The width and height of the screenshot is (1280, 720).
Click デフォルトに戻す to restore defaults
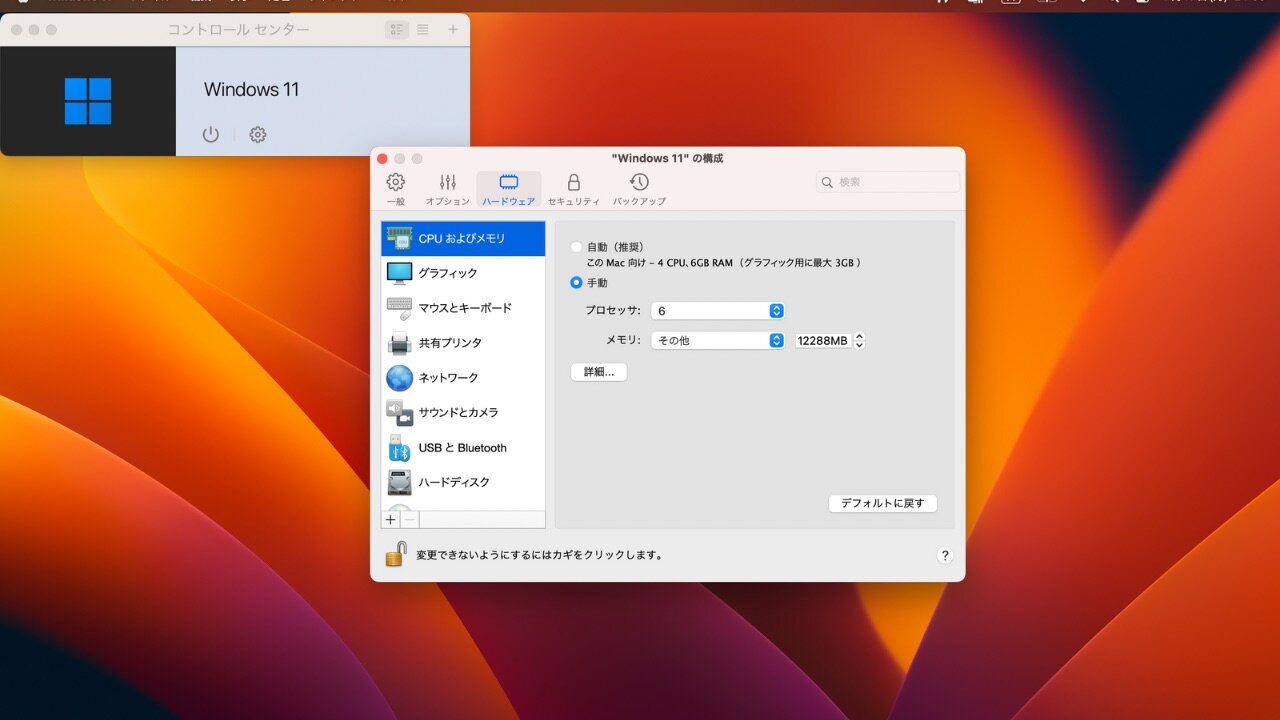(883, 503)
